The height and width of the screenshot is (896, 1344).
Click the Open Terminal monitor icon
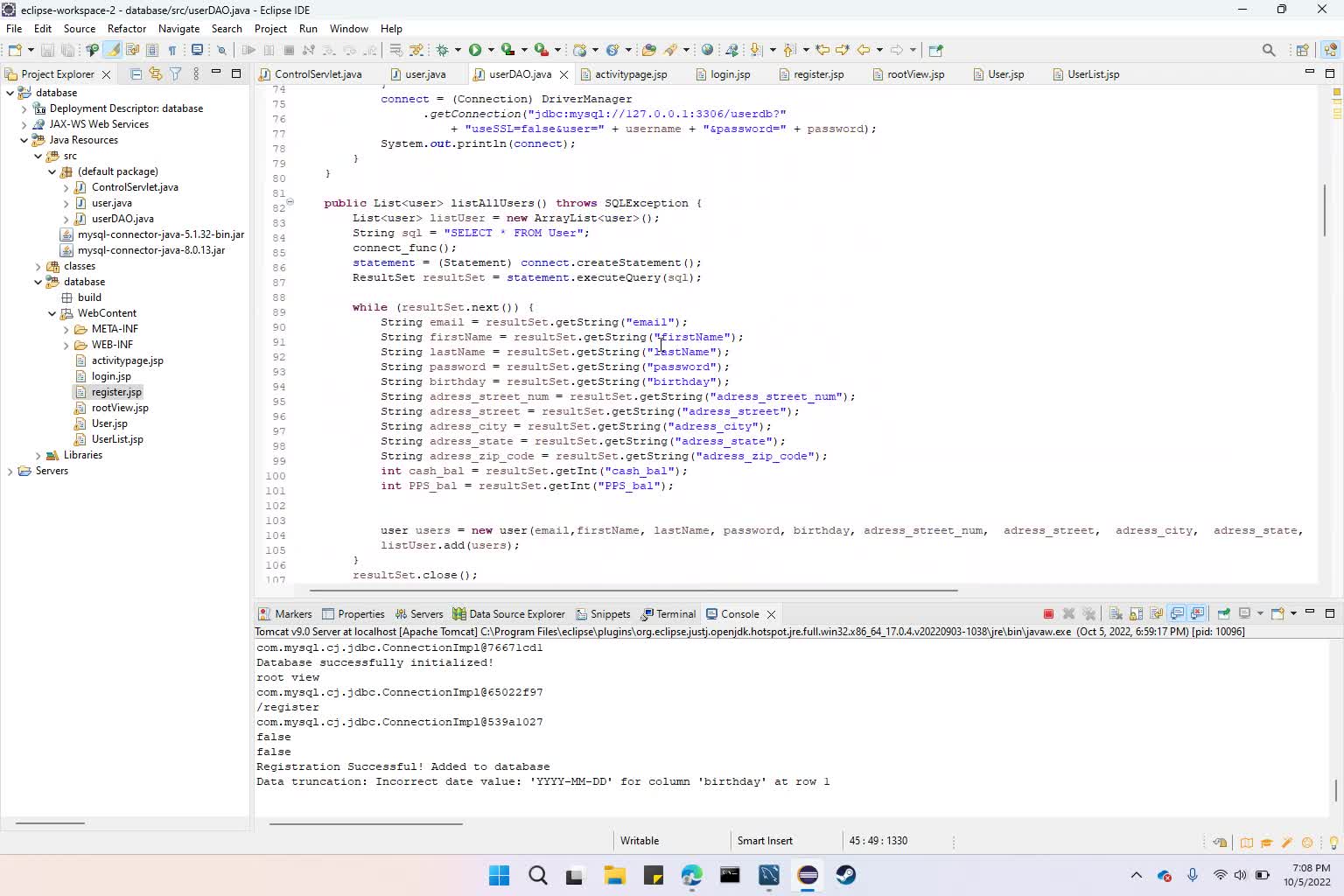[197, 50]
